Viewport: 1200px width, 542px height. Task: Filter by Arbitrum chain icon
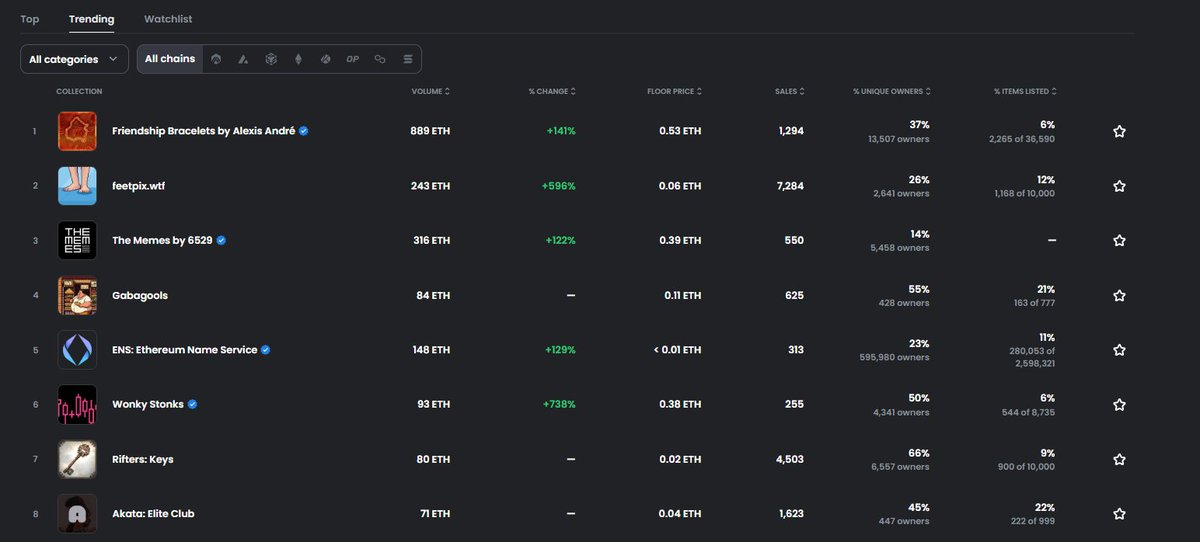point(217,59)
